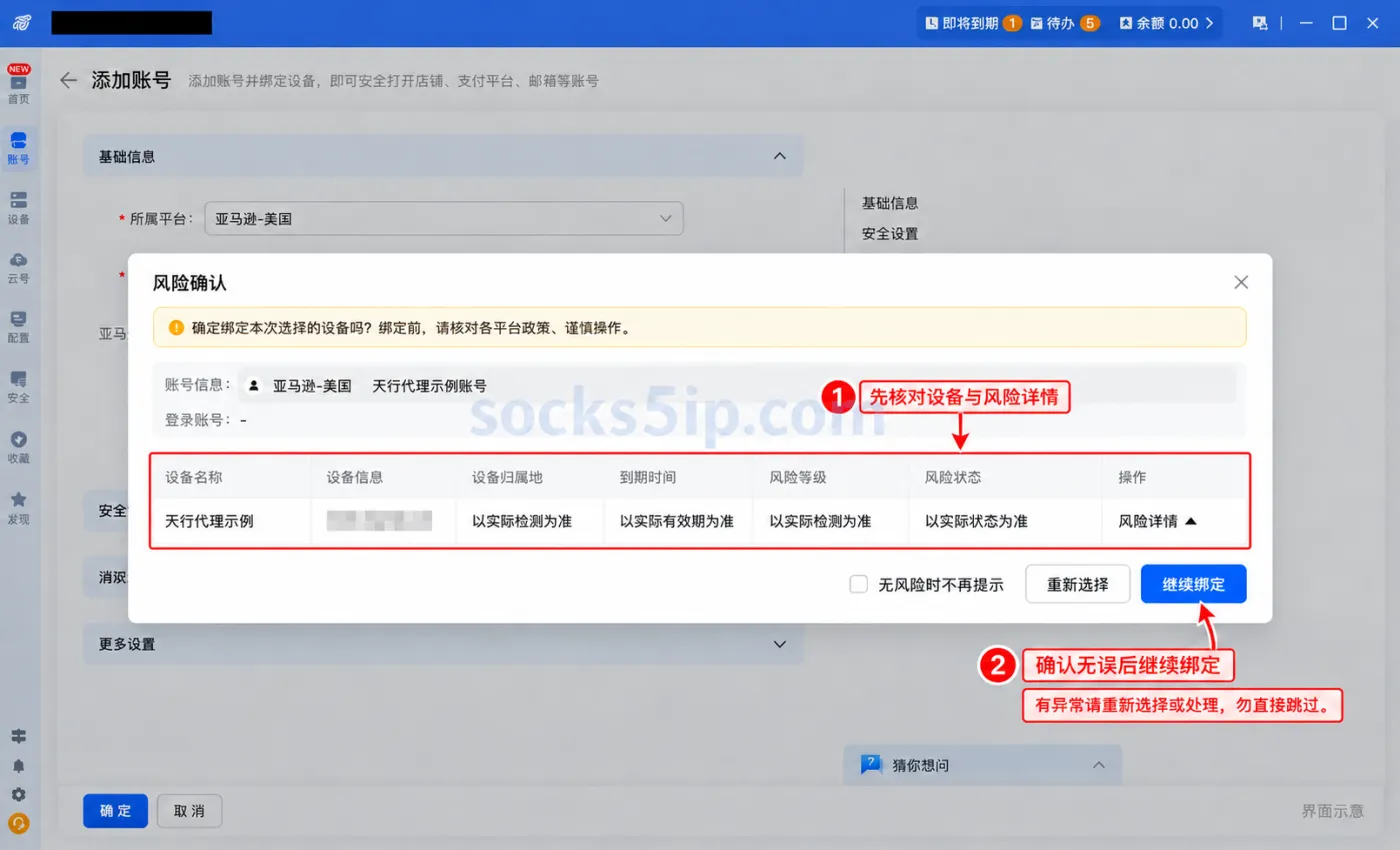
Task: Collapse the 基础信息 section header chevron
Action: 780,156
